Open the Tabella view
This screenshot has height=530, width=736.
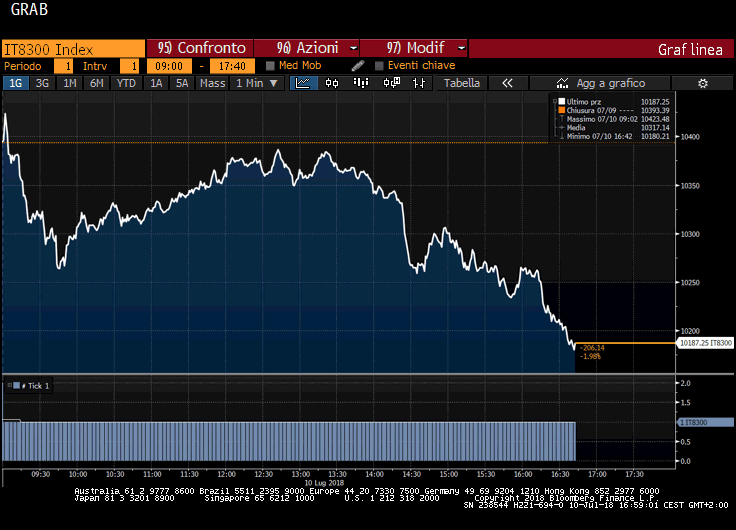click(462, 83)
